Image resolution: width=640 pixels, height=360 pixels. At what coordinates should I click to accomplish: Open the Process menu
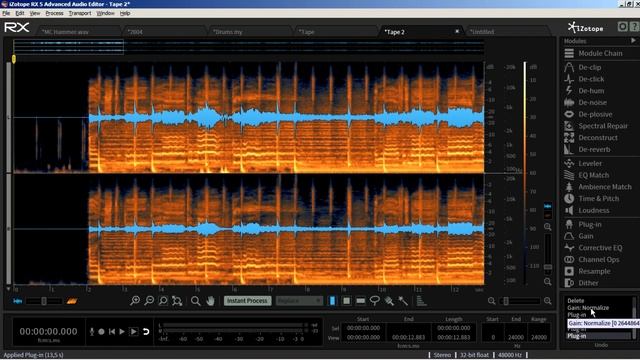[54, 13]
